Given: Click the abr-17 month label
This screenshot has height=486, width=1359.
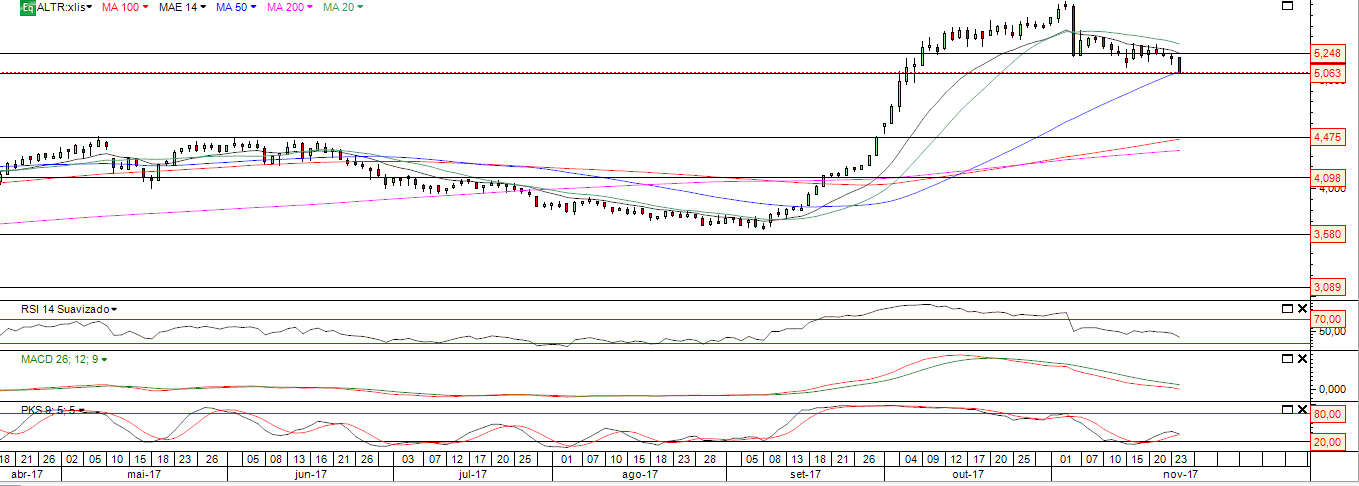Looking at the screenshot, I should tap(27, 475).
